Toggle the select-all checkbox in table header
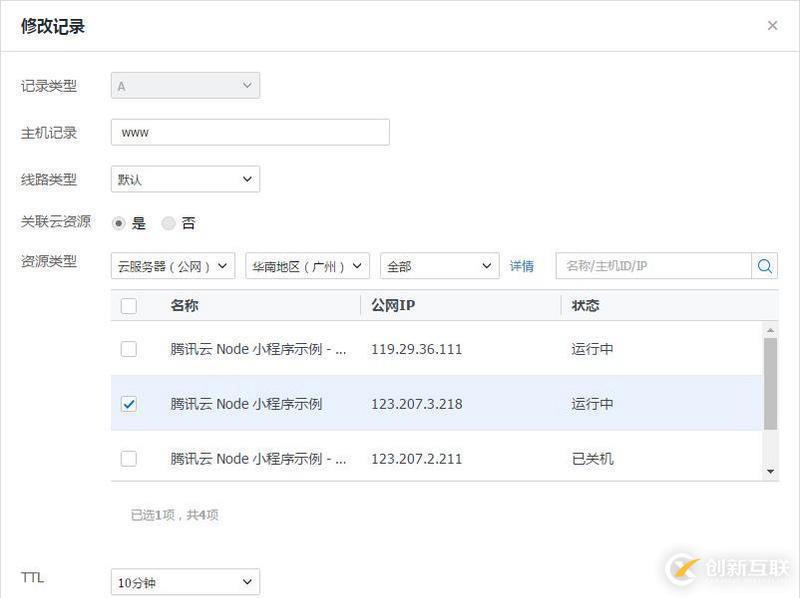800x598 pixels. coord(129,306)
